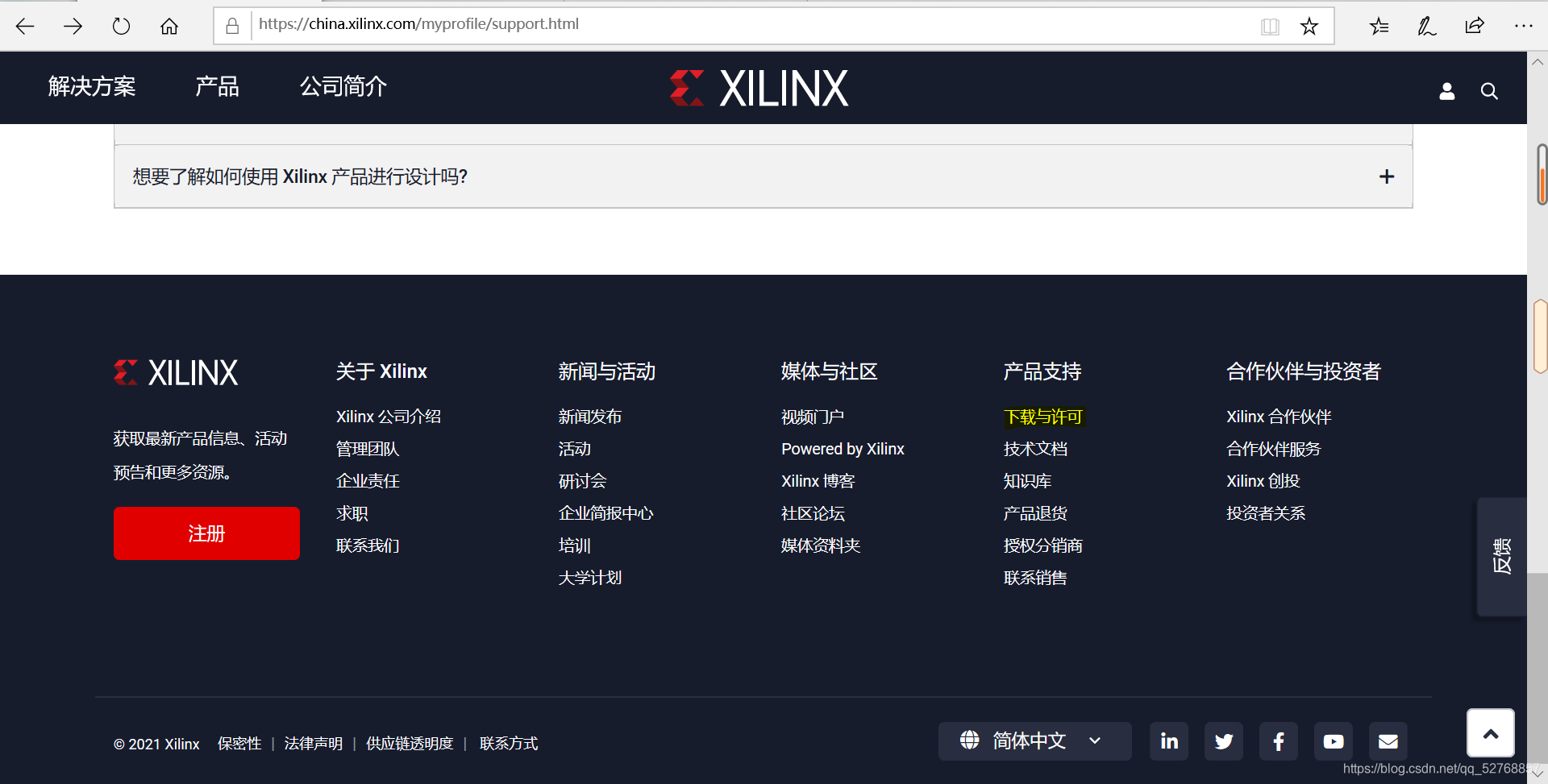Click the red 注册 button
This screenshot has width=1548, height=784.
[206, 533]
